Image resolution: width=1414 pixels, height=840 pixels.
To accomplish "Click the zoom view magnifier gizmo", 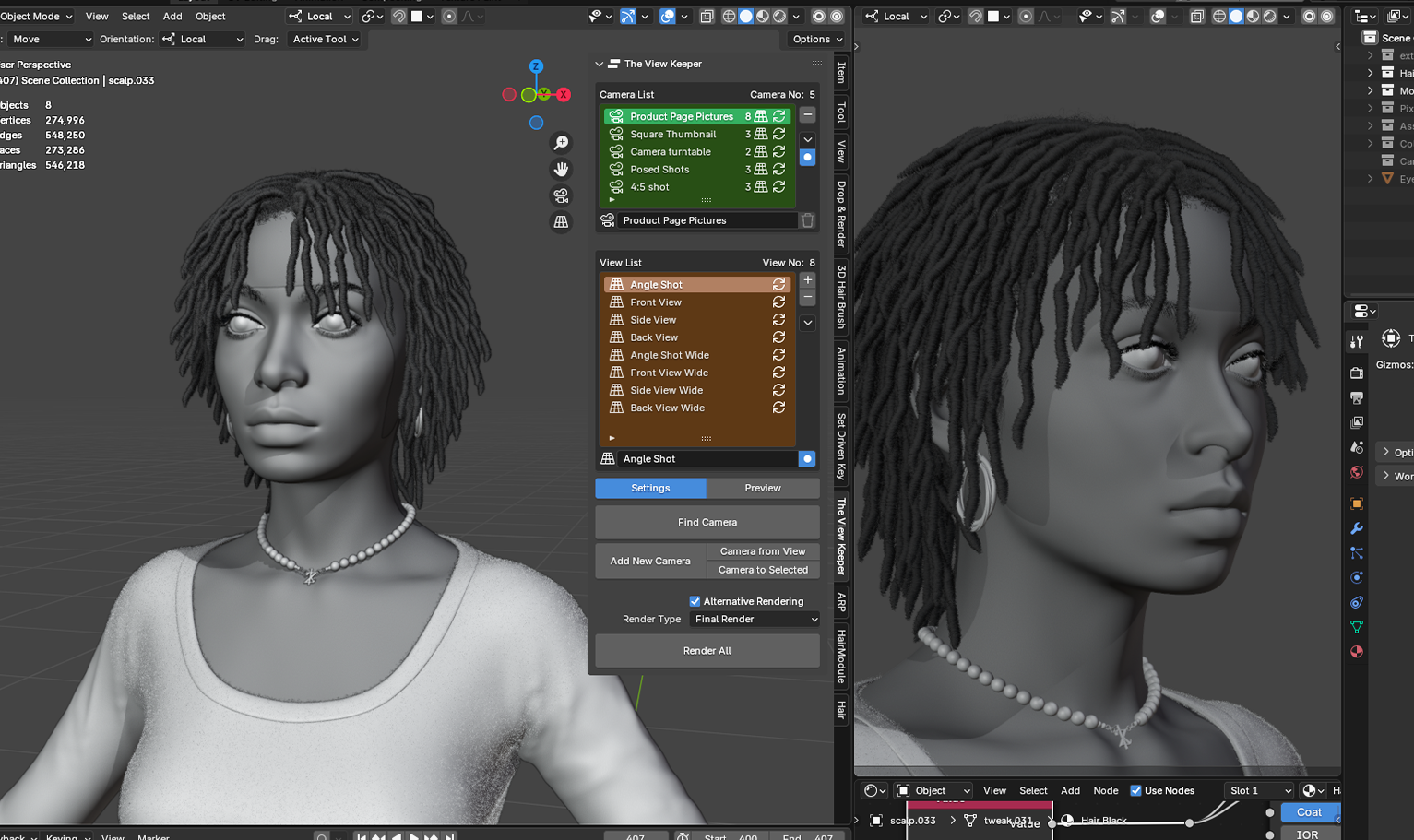I will [561, 143].
